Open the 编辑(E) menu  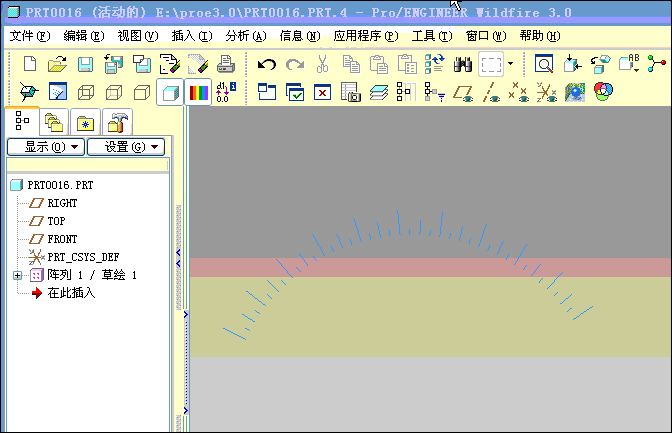point(84,36)
